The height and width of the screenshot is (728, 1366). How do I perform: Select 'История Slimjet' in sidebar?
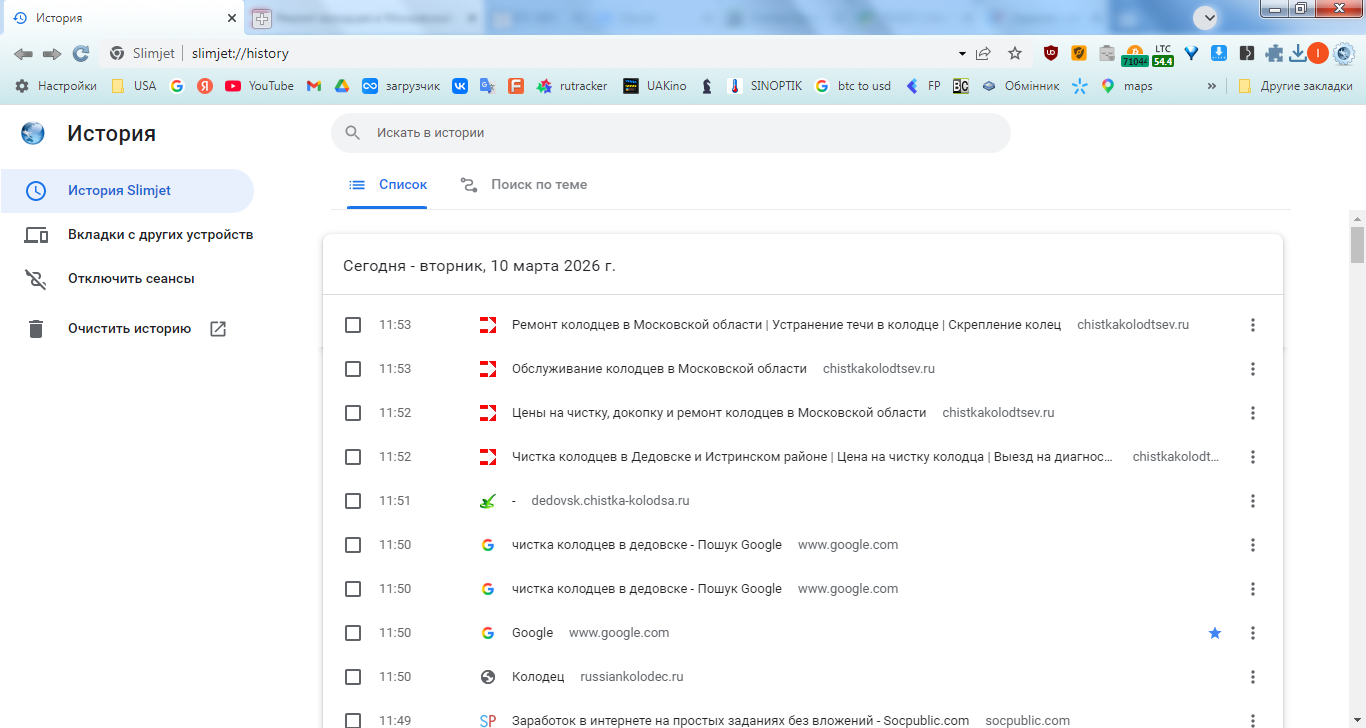127,191
